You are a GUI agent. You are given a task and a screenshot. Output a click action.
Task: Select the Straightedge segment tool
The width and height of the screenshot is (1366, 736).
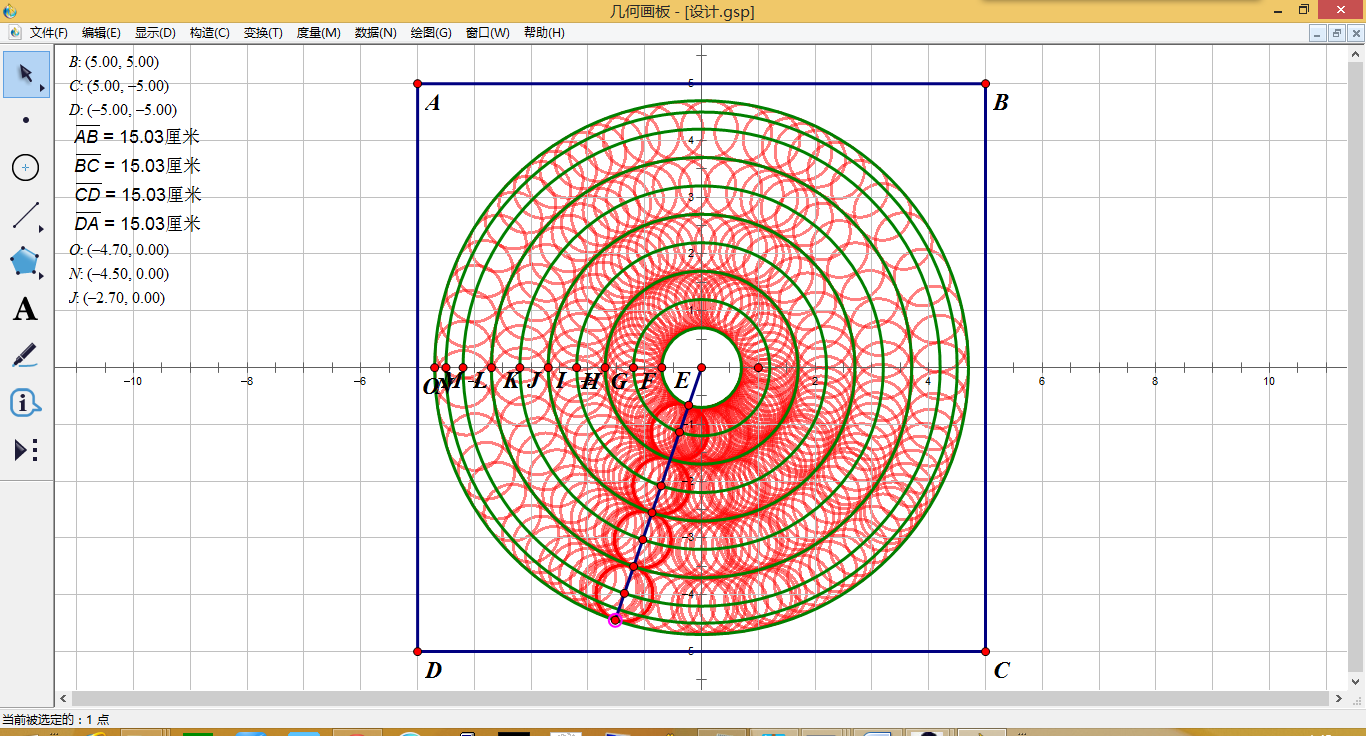26,215
